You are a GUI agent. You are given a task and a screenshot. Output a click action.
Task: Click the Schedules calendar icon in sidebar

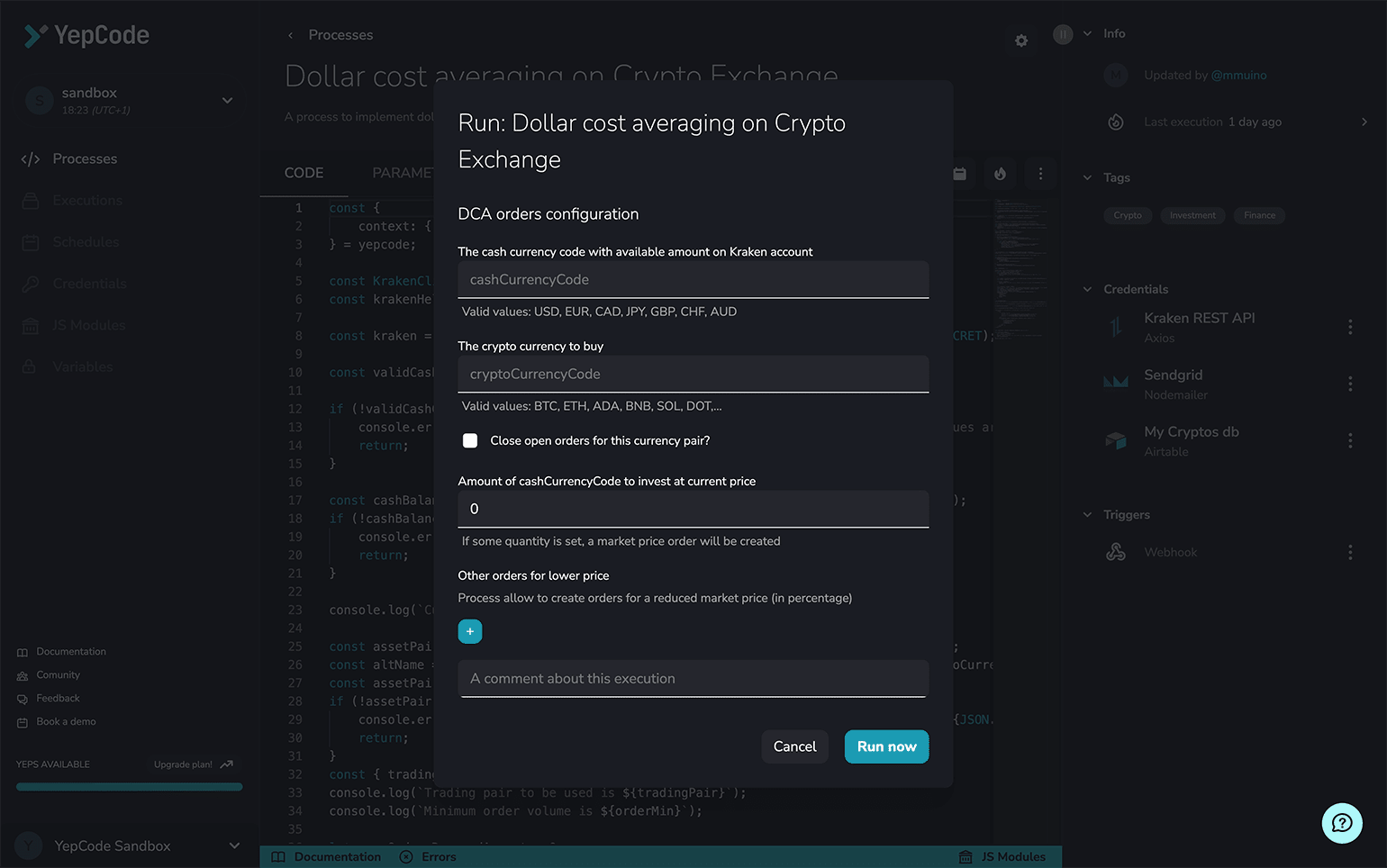click(30, 241)
